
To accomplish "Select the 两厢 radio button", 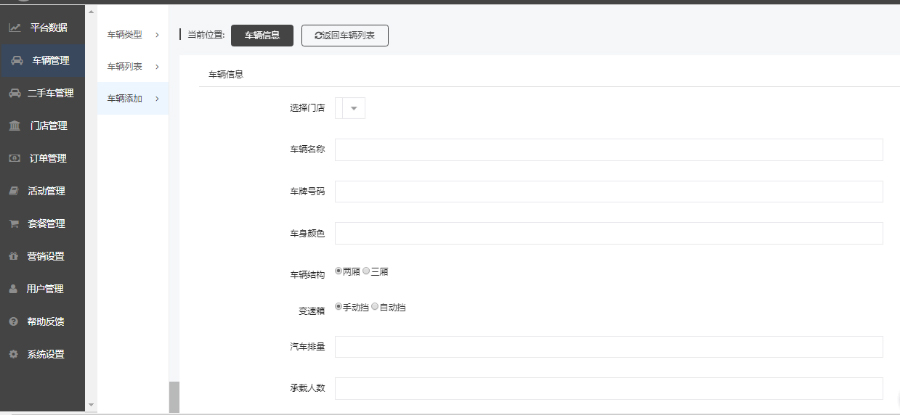I will (339, 271).
